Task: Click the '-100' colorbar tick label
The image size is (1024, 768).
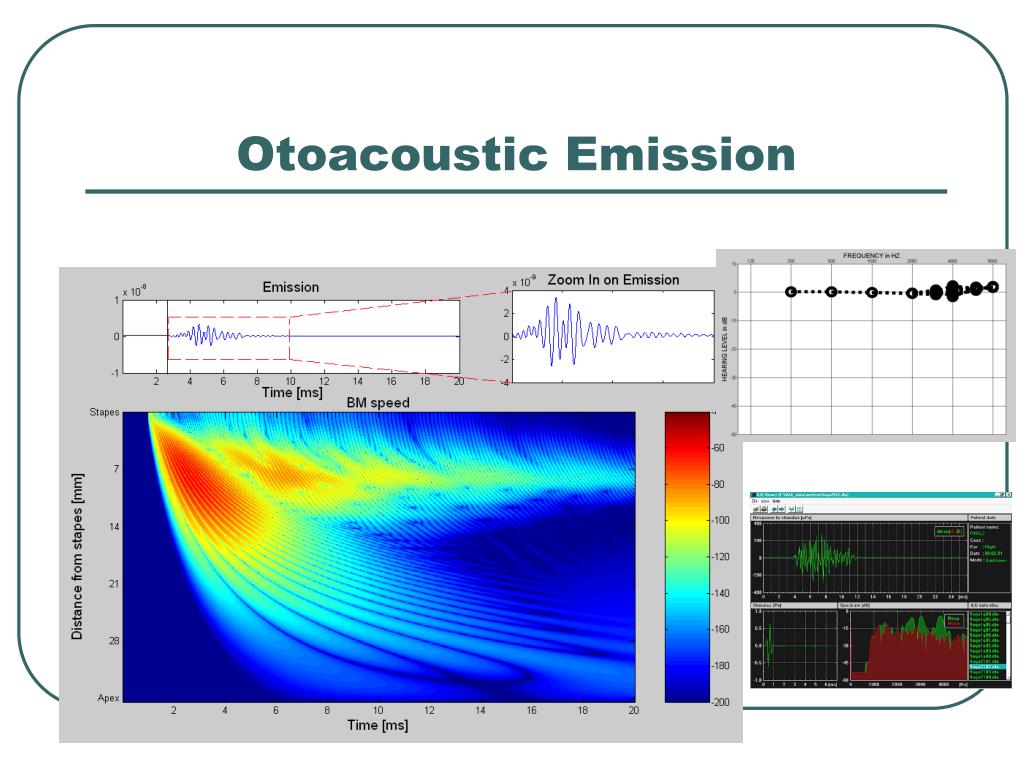Action: click(720, 520)
